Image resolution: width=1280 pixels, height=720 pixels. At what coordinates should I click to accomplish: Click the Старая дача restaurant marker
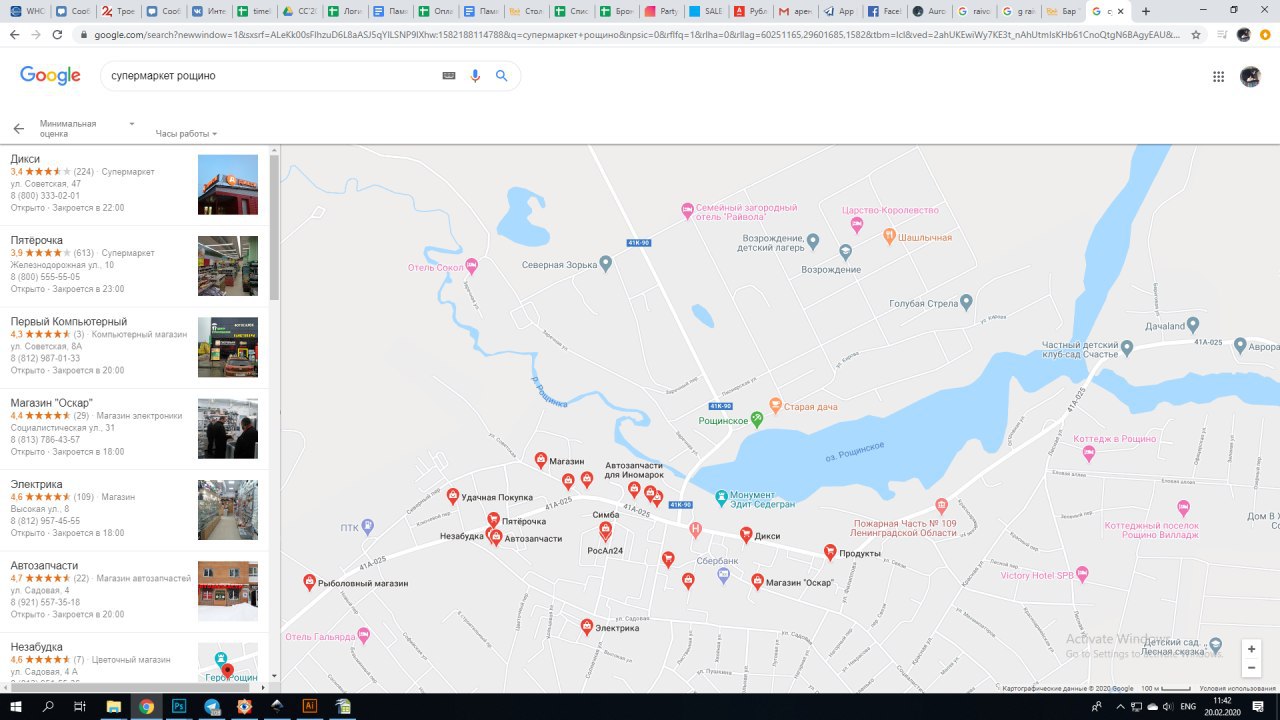(x=774, y=407)
